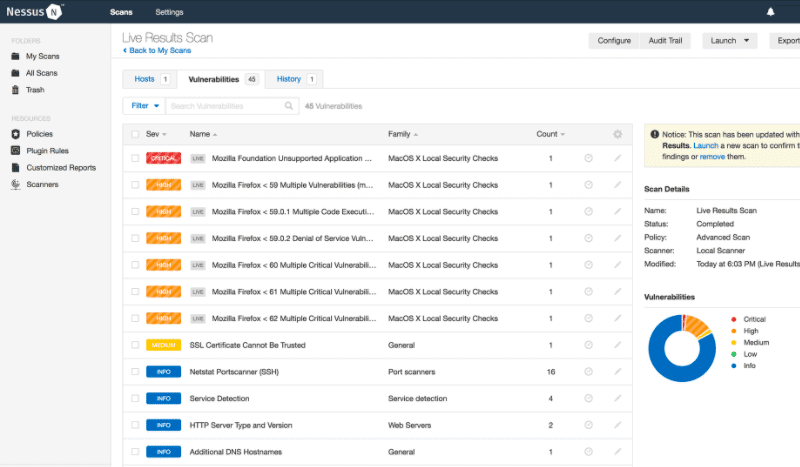
Task: Switch to the Hosts tab
Action: [x=150, y=79]
